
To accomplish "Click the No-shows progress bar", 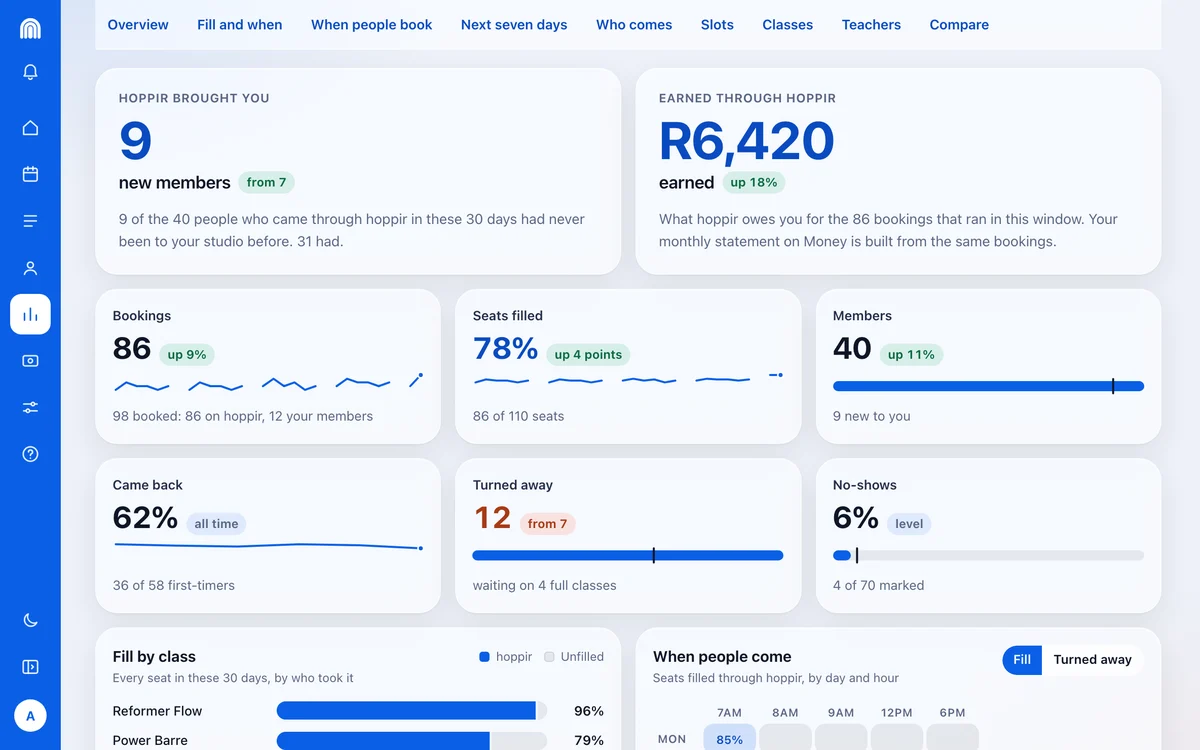I will tap(988, 555).
